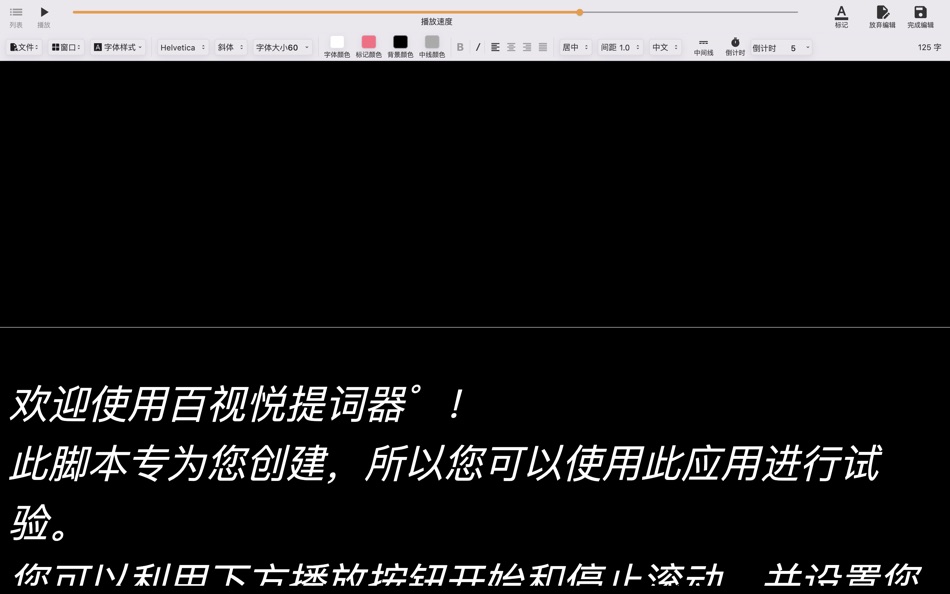Align text right
The width and height of the screenshot is (950, 594).
pyautogui.click(x=527, y=47)
